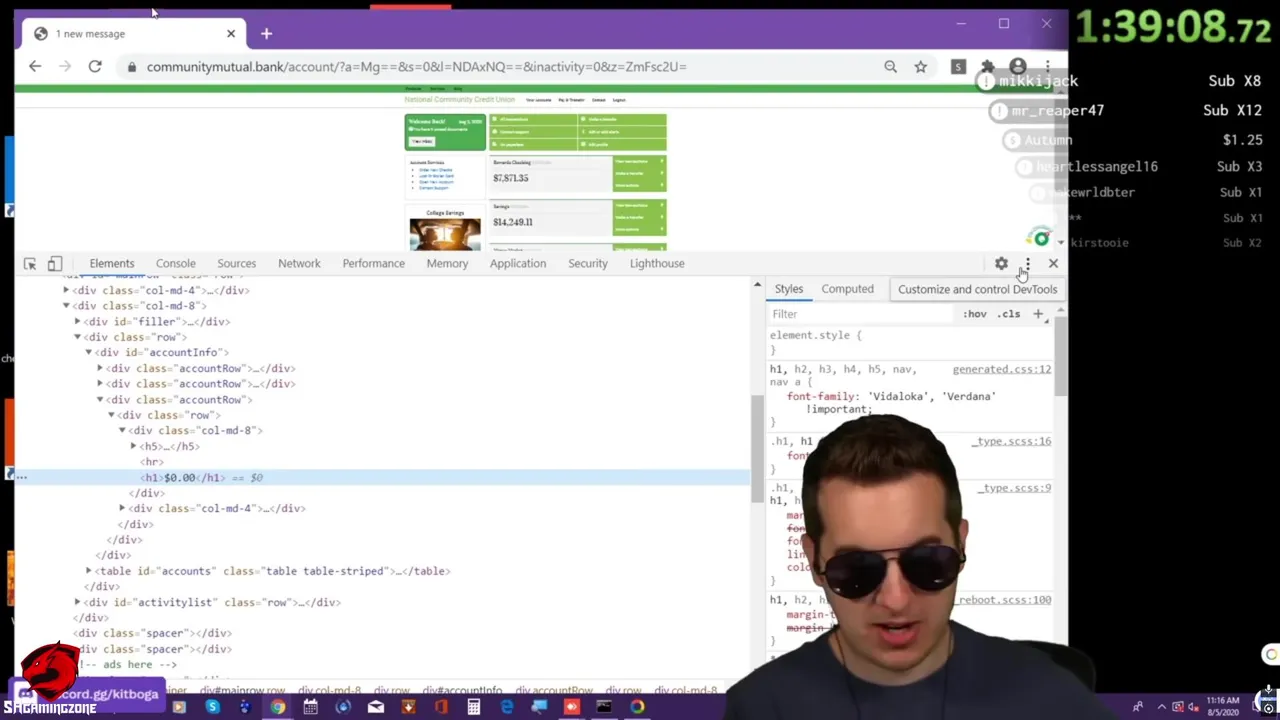Open the Network tab
The image size is (1280, 720).
click(x=299, y=264)
